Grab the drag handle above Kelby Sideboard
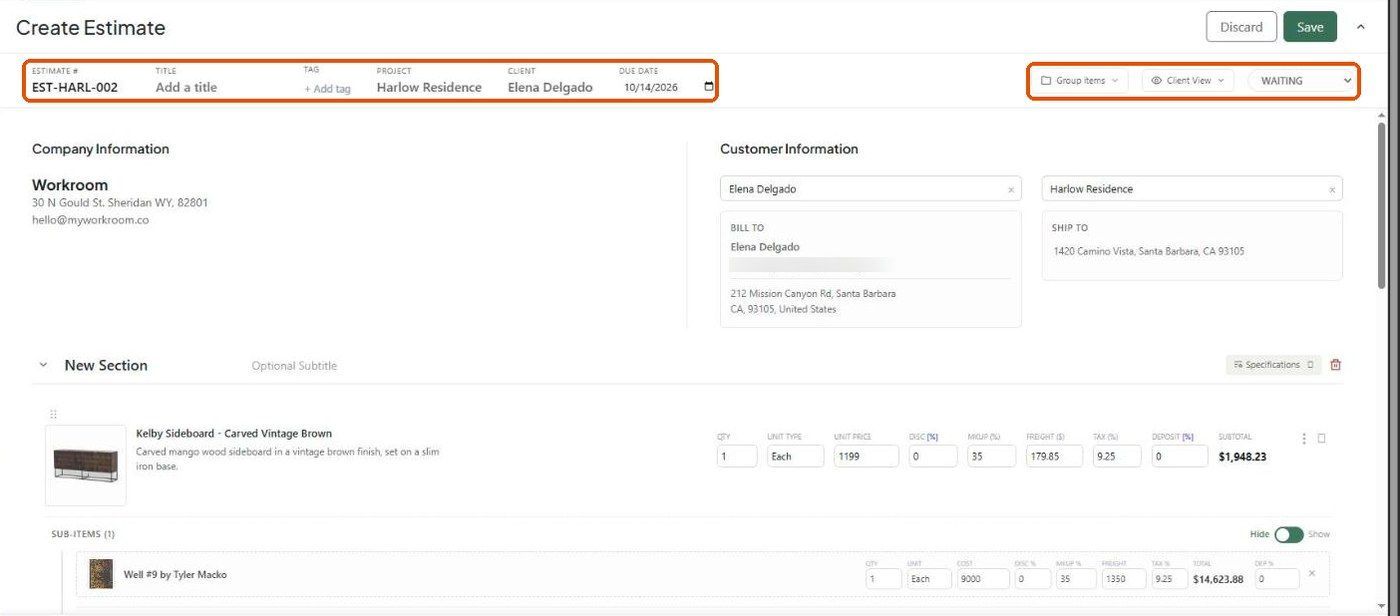Viewport: 1400px width, 616px height. click(53, 414)
